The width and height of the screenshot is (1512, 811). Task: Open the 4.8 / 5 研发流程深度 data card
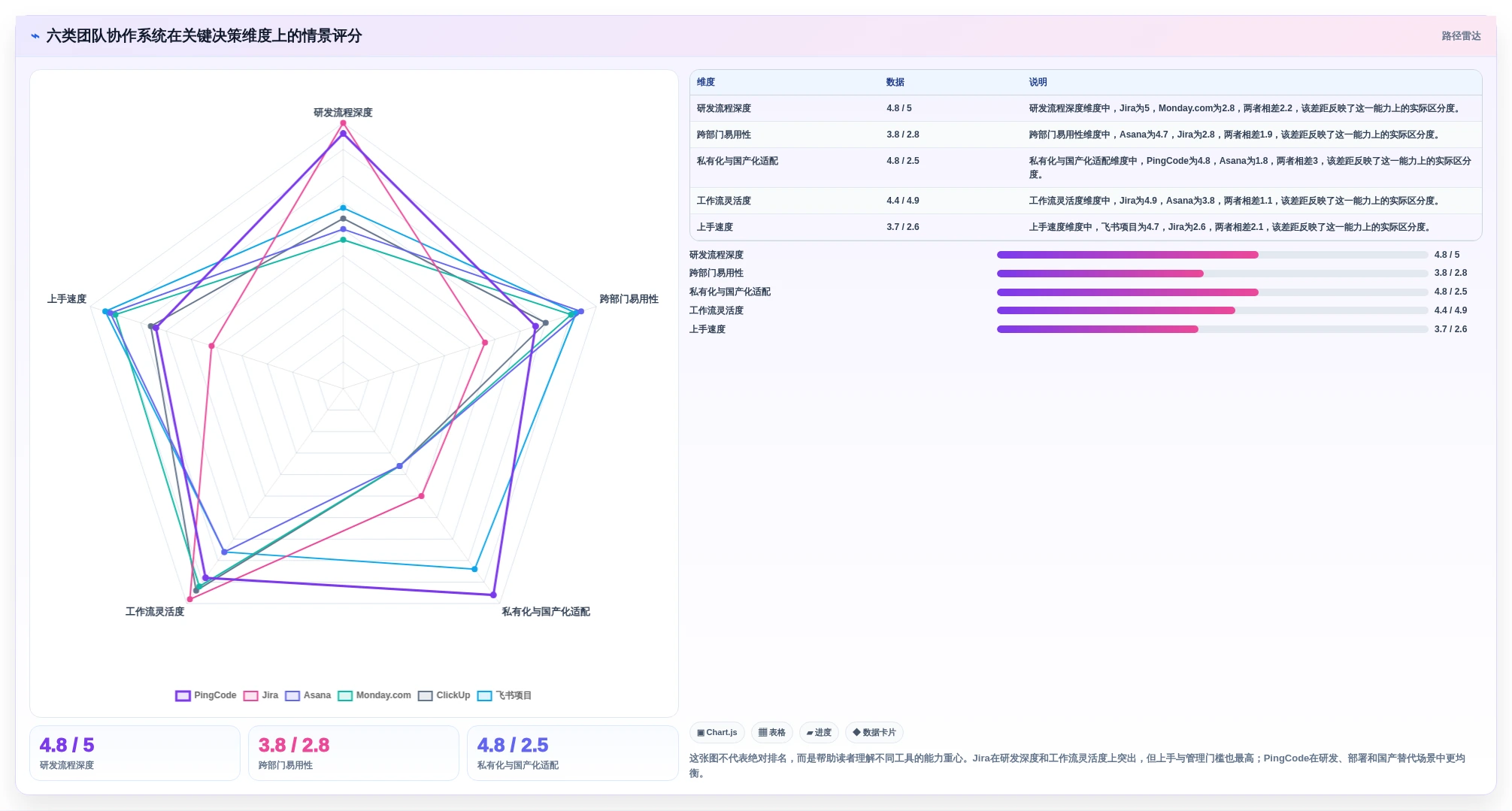(x=135, y=753)
